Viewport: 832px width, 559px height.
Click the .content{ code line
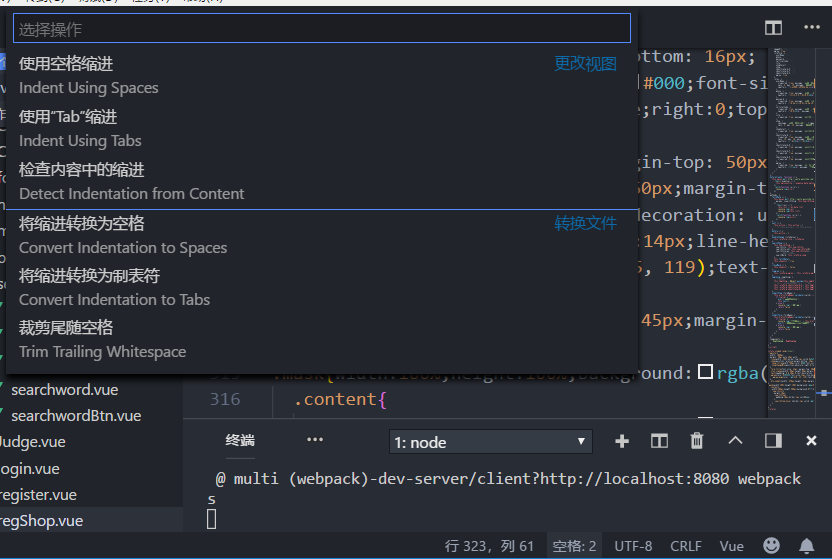click(x=340, y=399)
